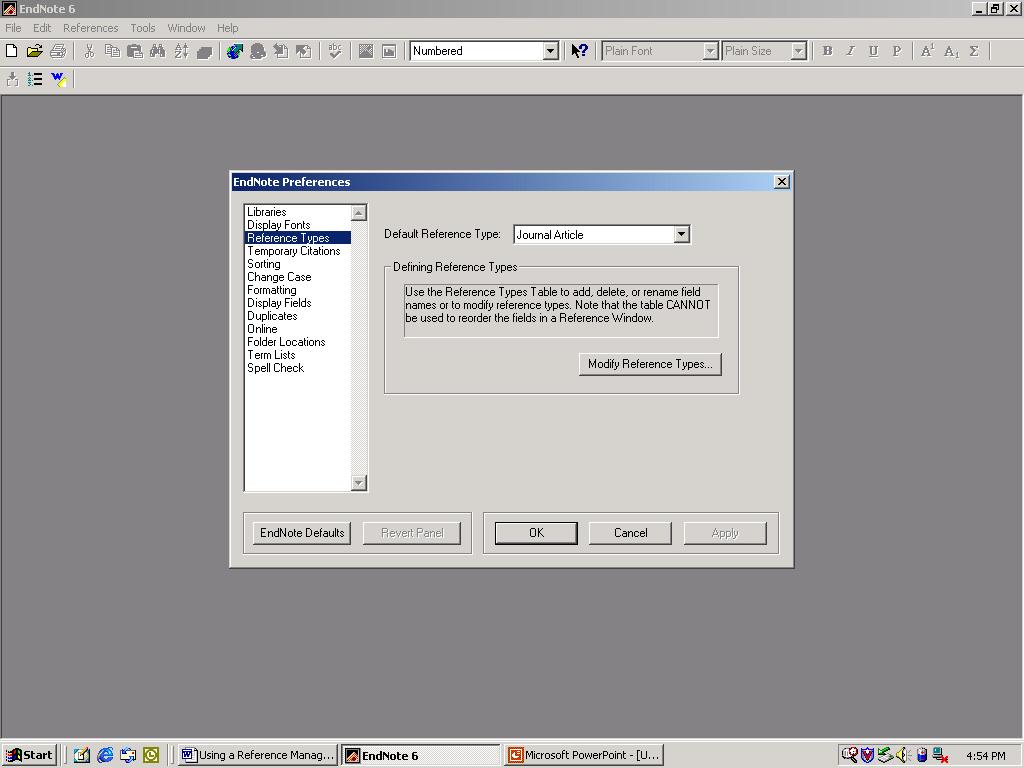Toggle Bold formatting button
Viewport: 1024px width, 768px height.
pyautogui.click(x=827, y=51)
